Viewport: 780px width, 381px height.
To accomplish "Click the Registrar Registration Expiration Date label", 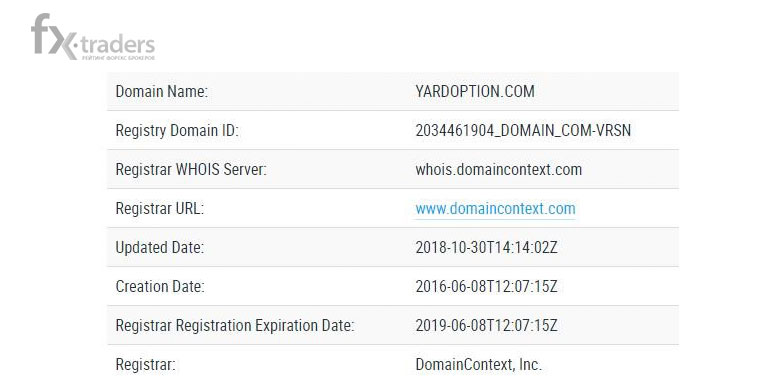I will (x=235, y=326).
